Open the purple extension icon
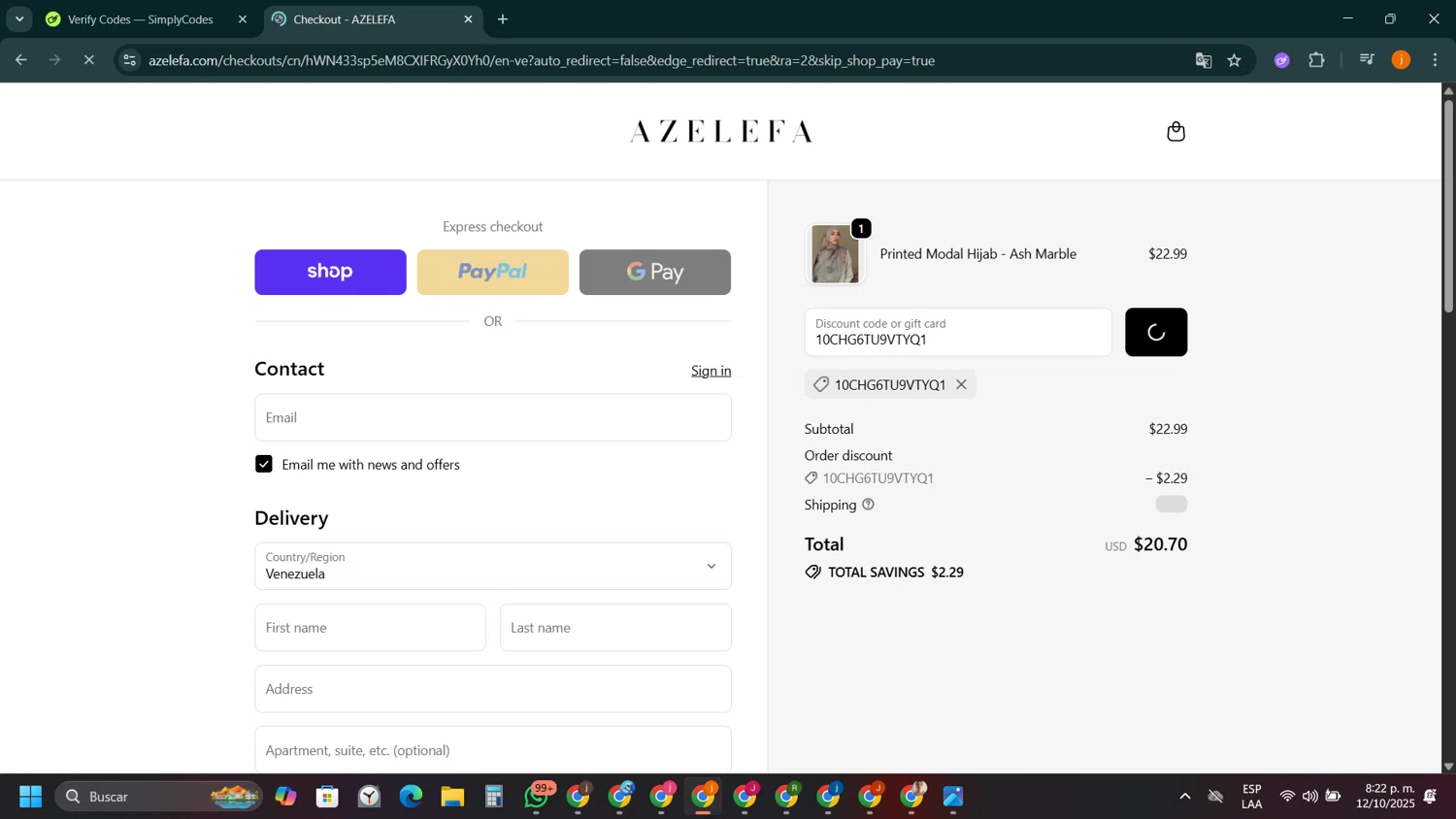1456x819 pixels. 1282,60
